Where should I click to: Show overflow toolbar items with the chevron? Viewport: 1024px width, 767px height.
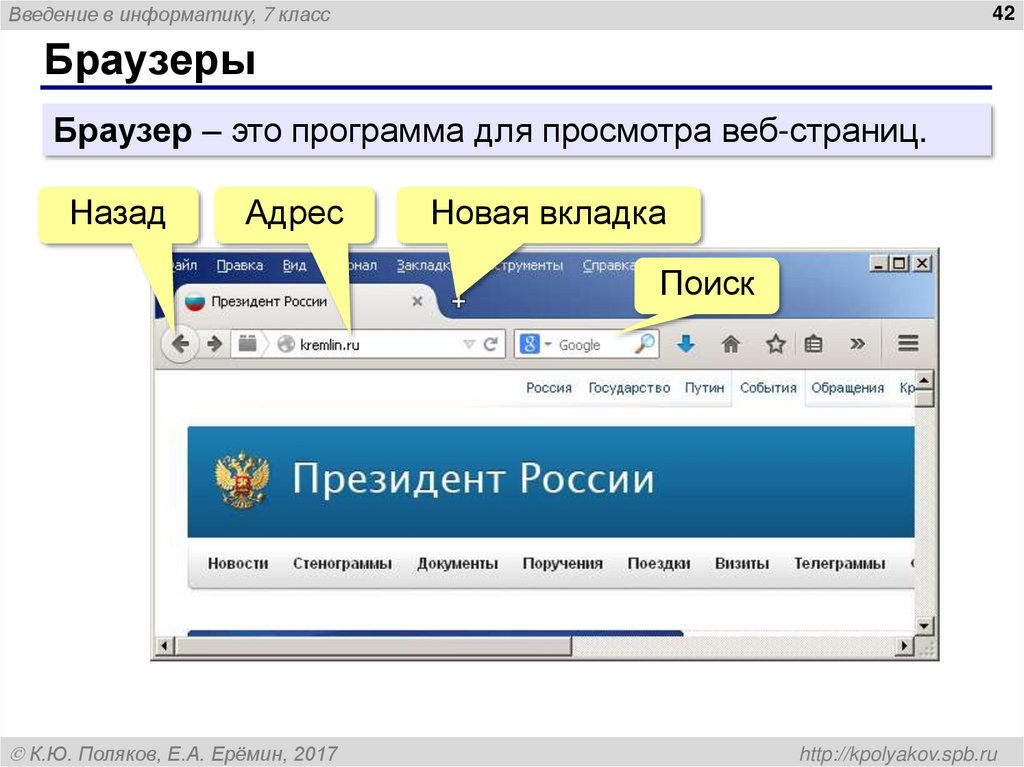click(x=857, y=343)
